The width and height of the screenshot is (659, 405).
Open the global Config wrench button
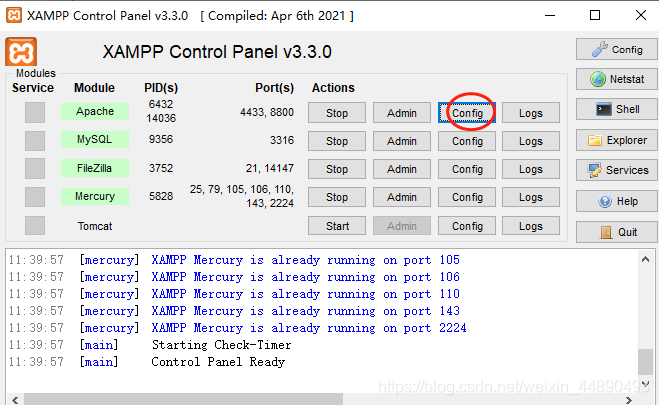coord(617,50)
